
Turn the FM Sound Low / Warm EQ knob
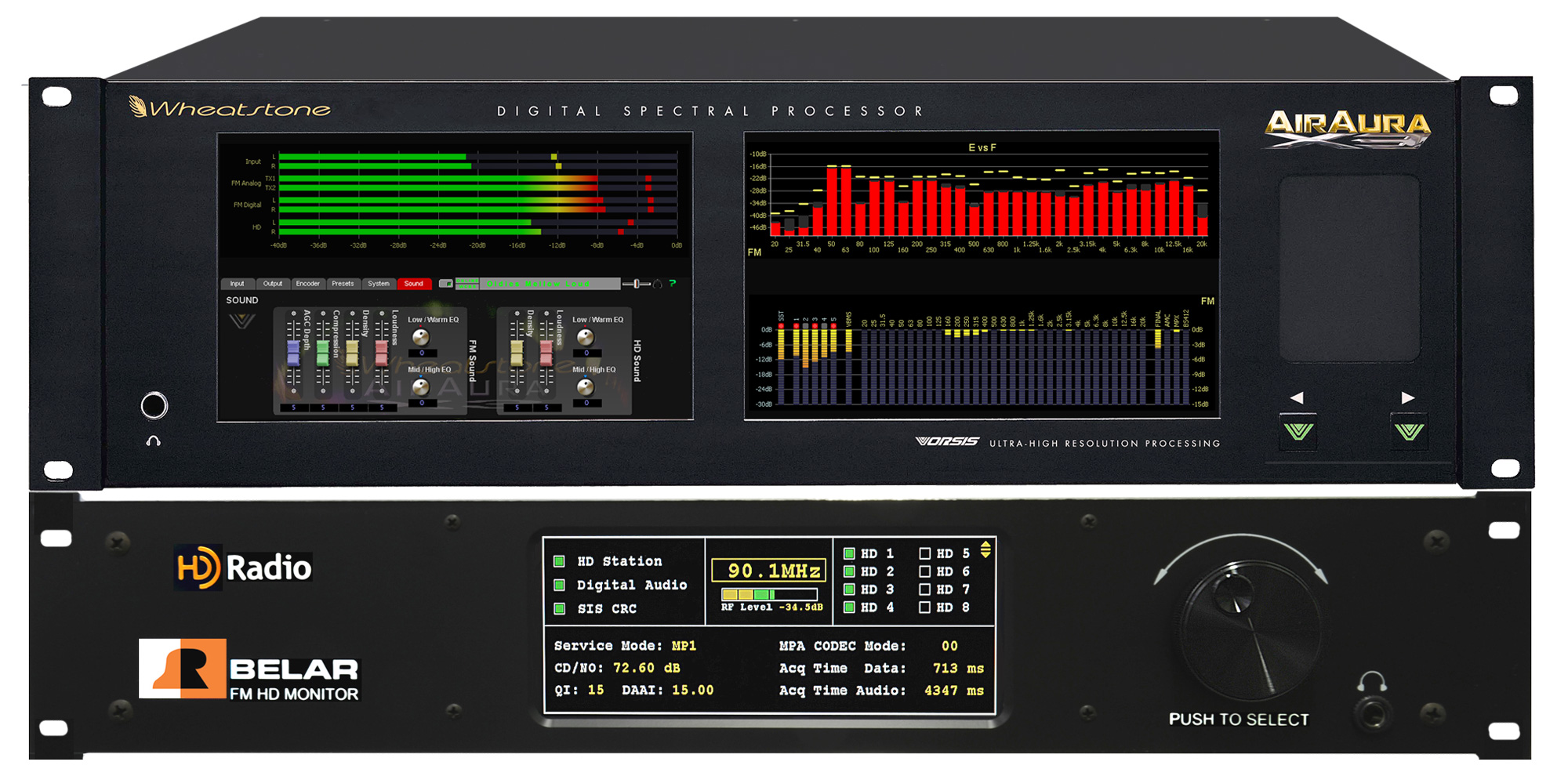421,338
